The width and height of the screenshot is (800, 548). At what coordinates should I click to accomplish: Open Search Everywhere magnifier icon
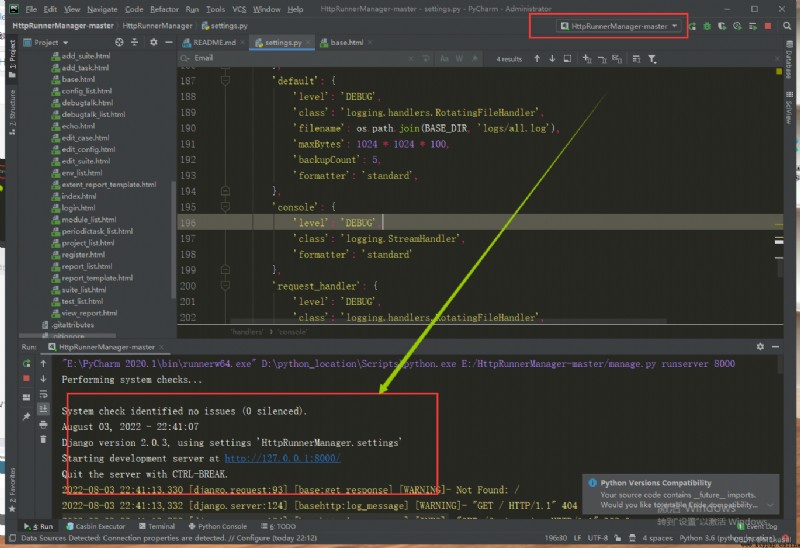click(787, 26)
